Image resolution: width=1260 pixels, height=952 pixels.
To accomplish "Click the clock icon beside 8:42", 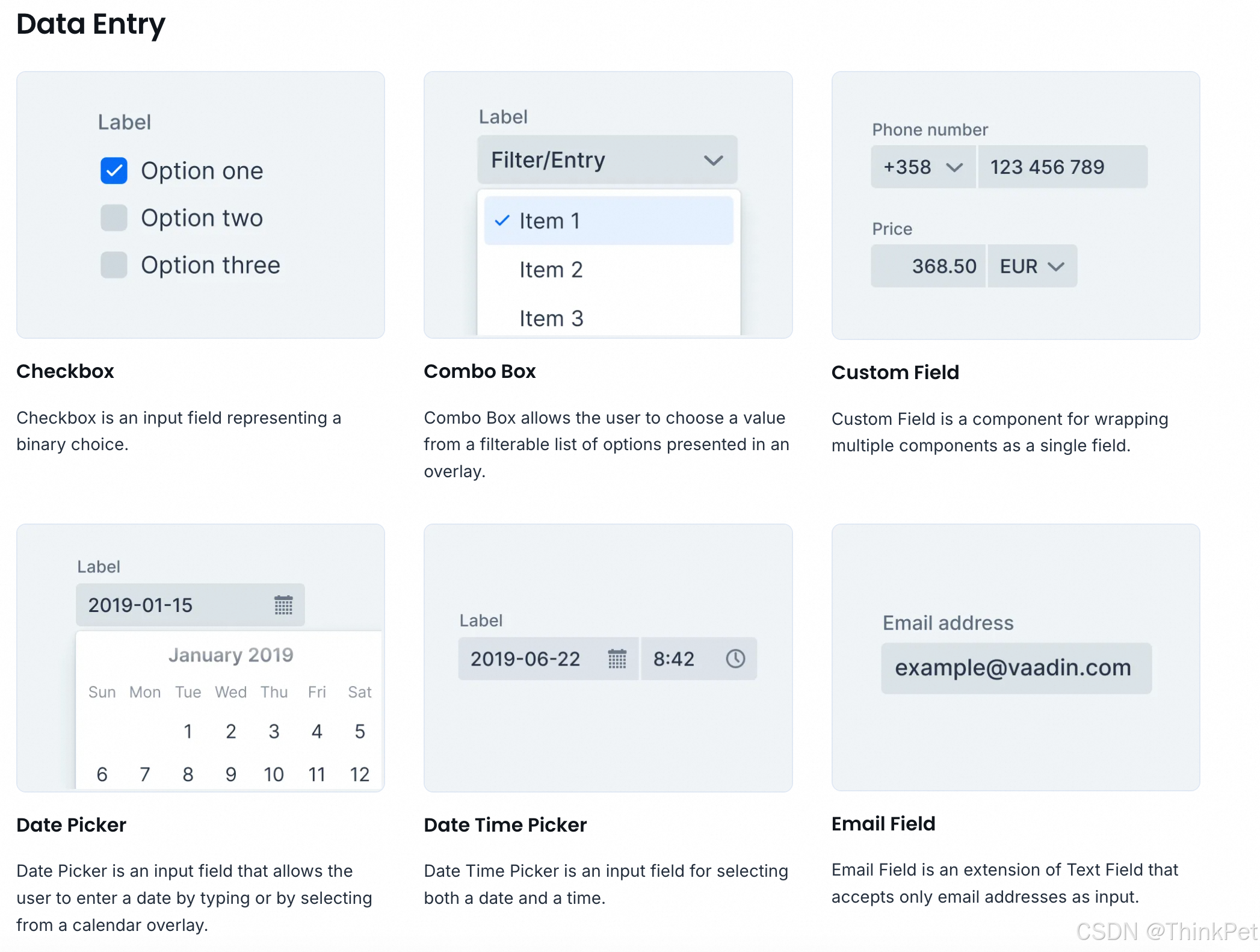I will (735, 659).
